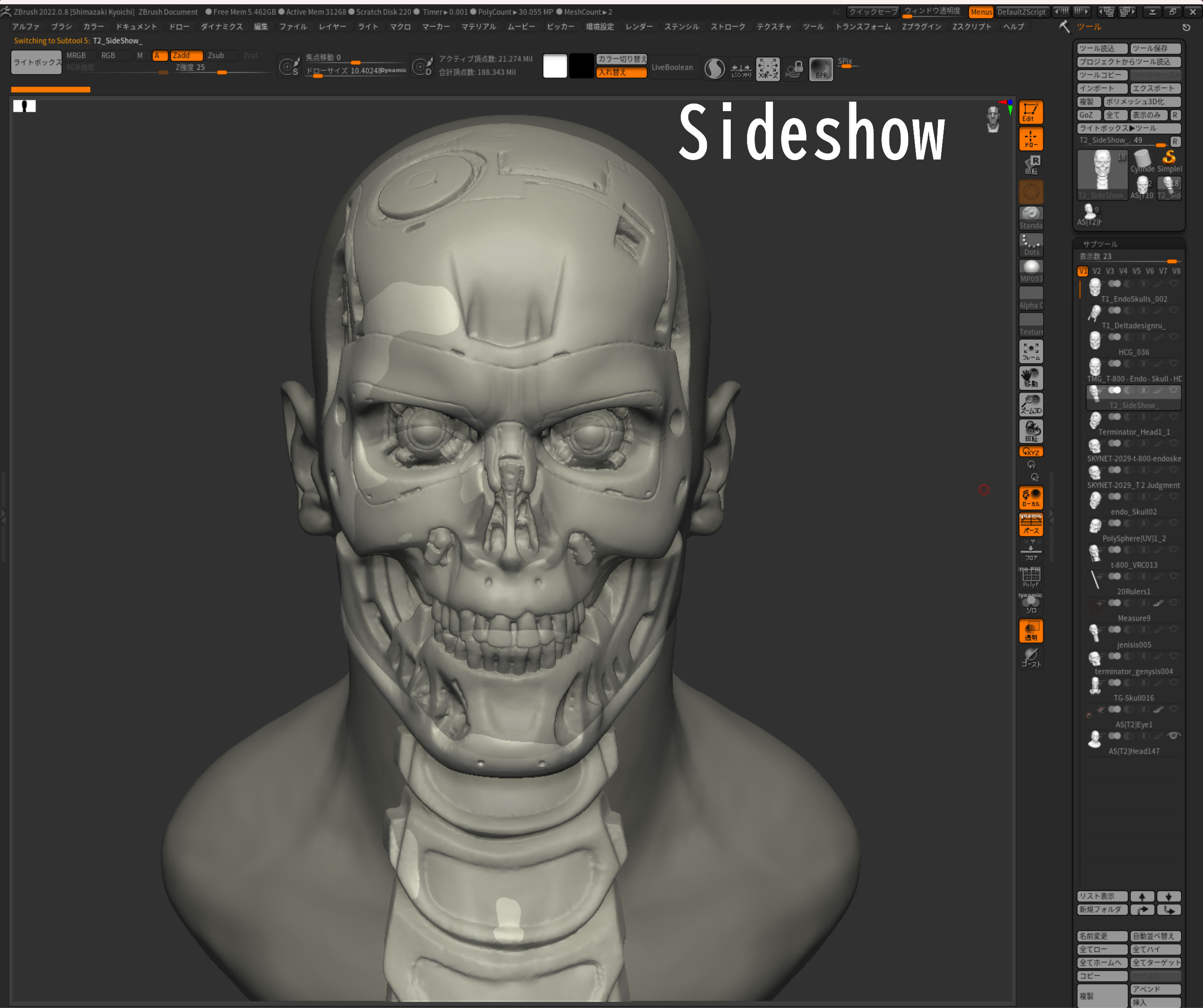Open the Material (マテリアル) menu

pyautogui.click(x=478, y=27)
